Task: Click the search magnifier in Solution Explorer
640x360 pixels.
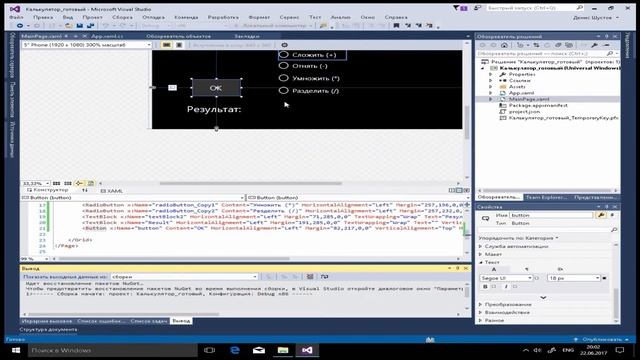Action: pyautogui.click(x=610, y=53)
